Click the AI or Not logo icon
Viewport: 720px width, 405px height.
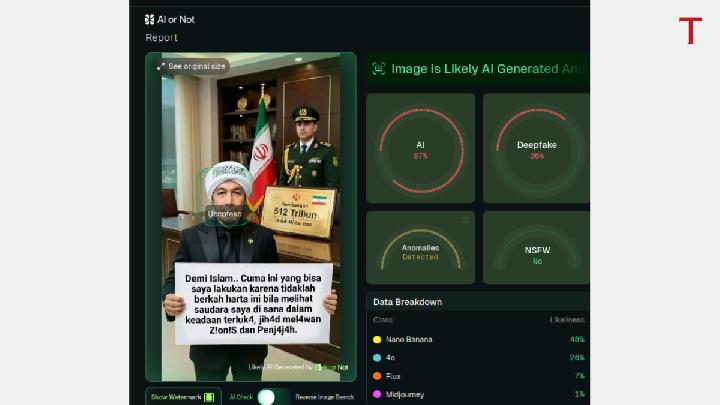149,19
